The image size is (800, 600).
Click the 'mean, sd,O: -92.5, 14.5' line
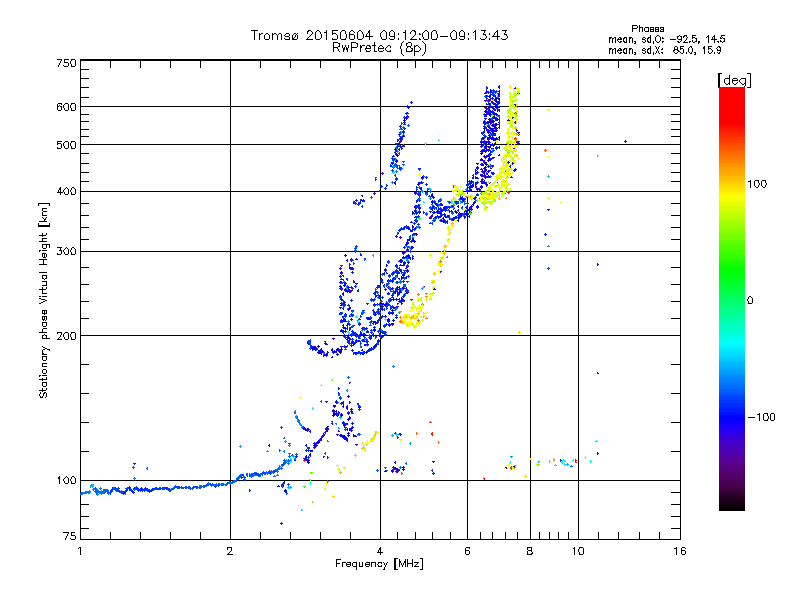667,39
